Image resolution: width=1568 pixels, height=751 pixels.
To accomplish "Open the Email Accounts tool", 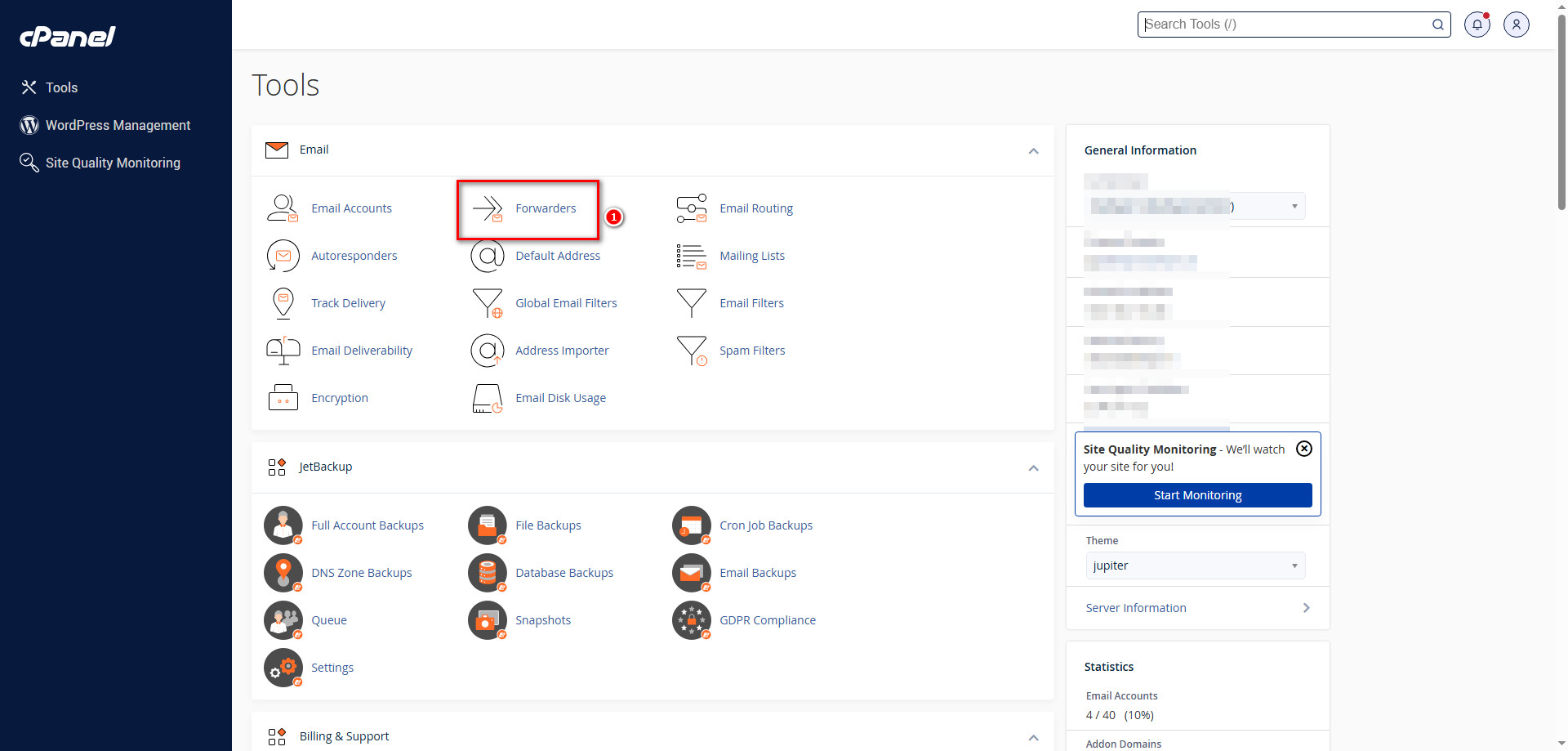I will tap(351, 208).
